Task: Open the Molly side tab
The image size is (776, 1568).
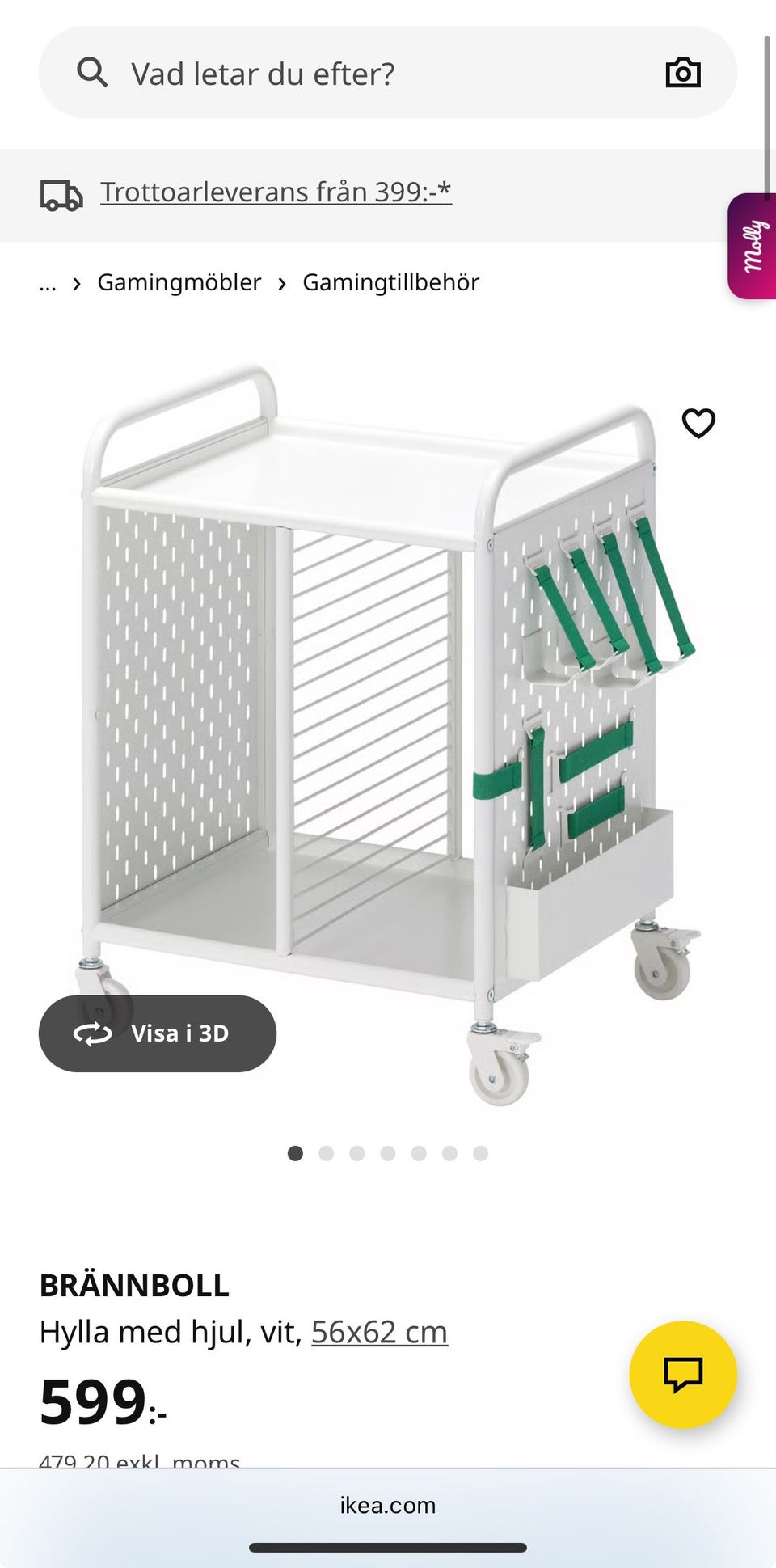Action: coord(753,246)
